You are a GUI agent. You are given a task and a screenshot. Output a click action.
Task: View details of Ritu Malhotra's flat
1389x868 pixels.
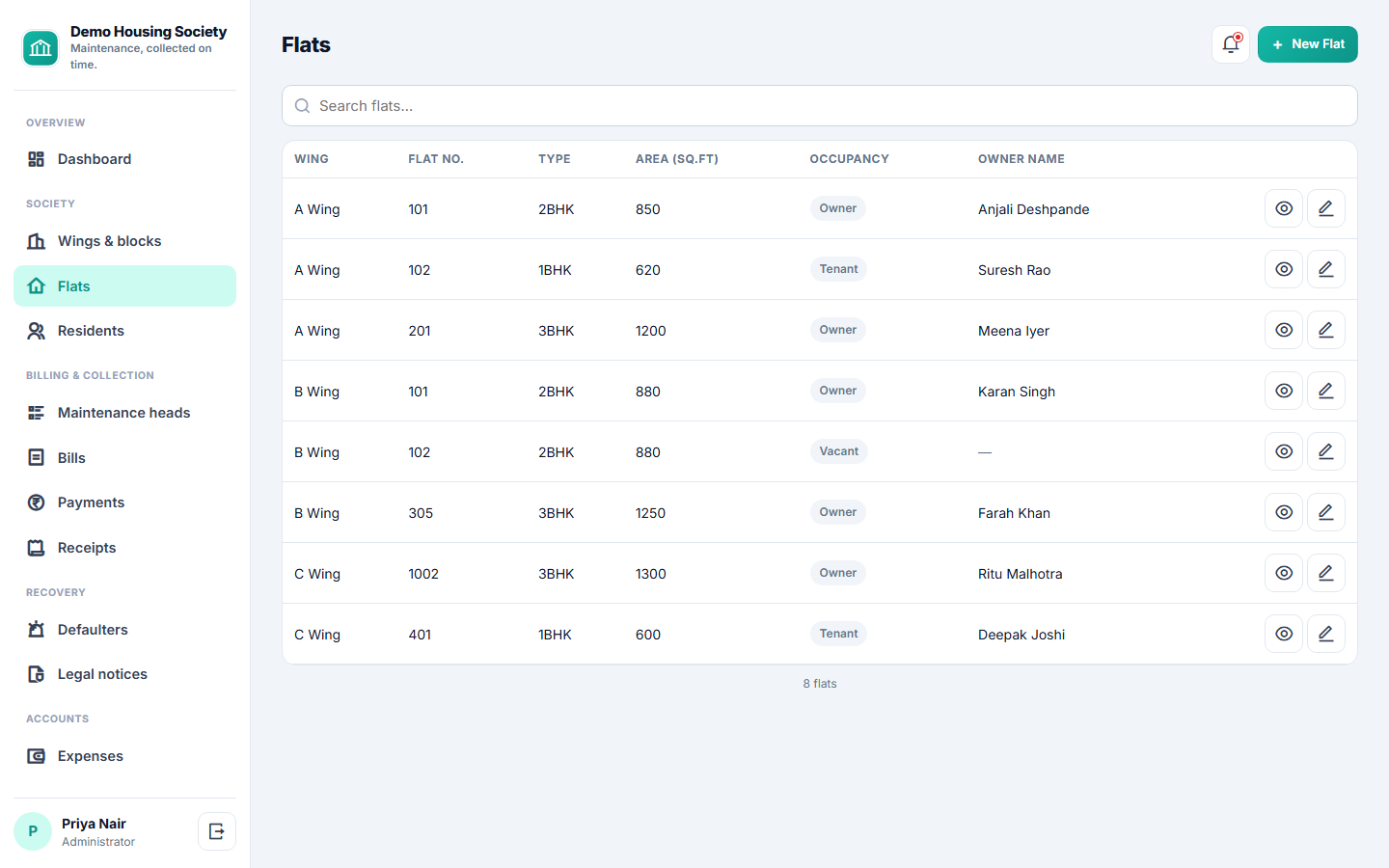[x=1284, y=573]
